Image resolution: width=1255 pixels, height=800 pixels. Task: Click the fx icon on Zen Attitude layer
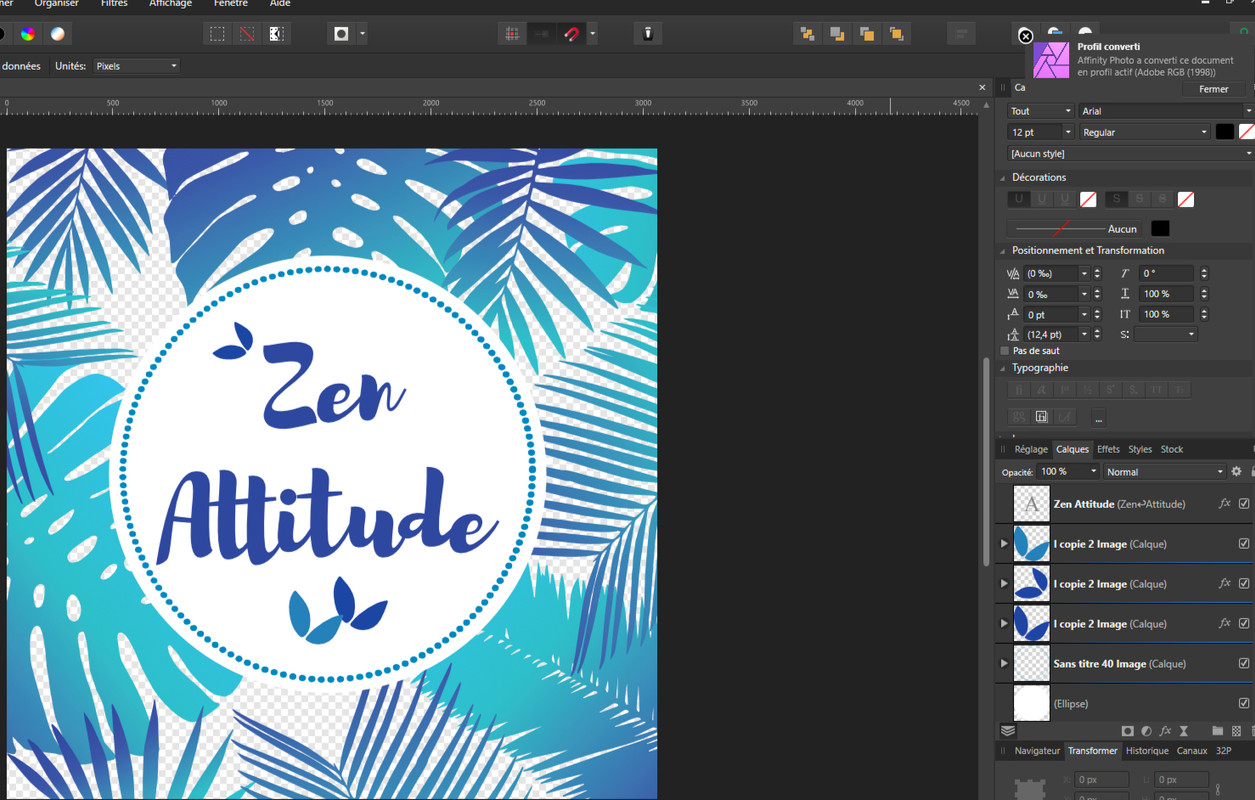pyautogui.click(x=1224, y=504)
